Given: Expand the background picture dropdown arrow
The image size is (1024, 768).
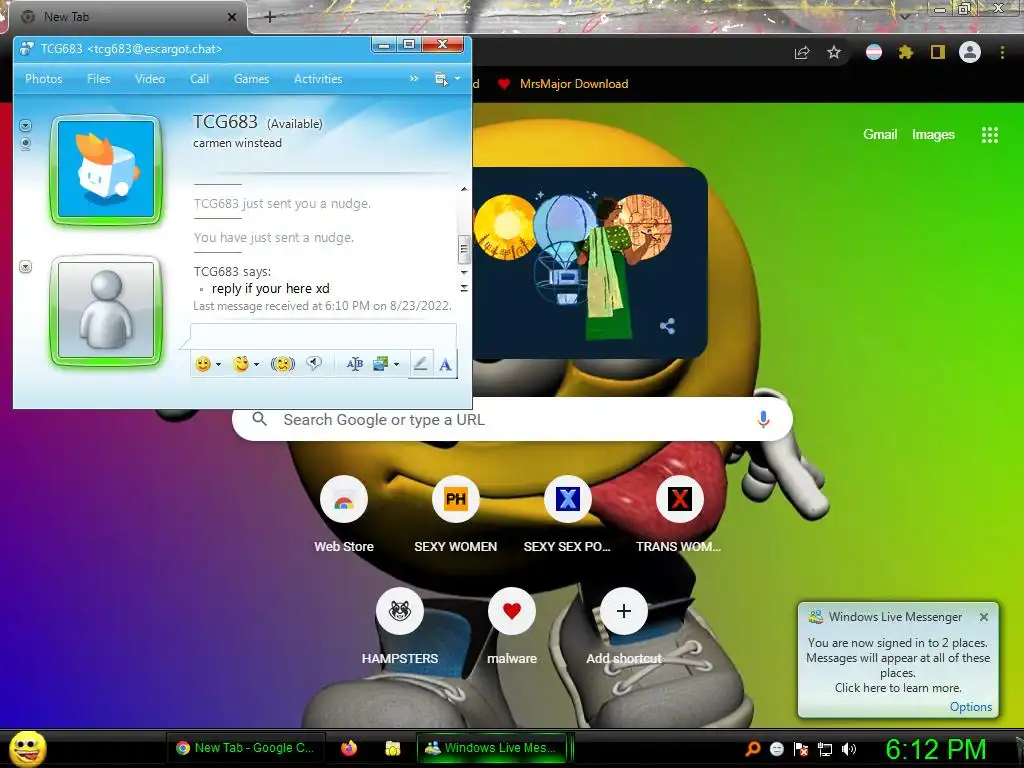Looking at the screenshot, I should click(396, 365).
